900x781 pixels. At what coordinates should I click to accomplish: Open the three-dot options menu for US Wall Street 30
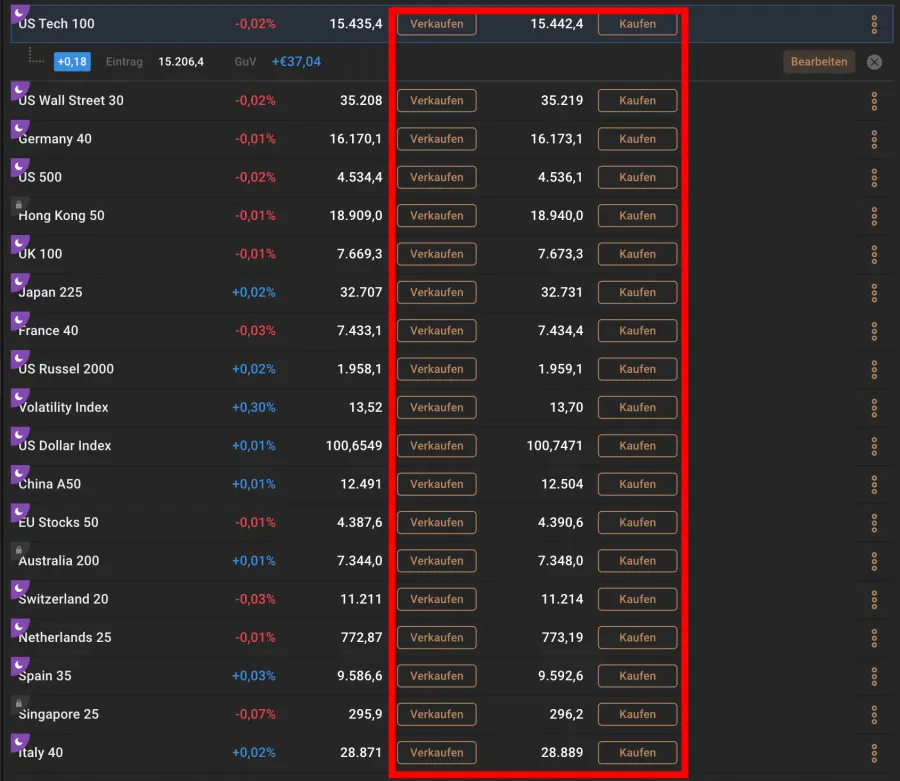pyautogui.click(x=875, y=100)
